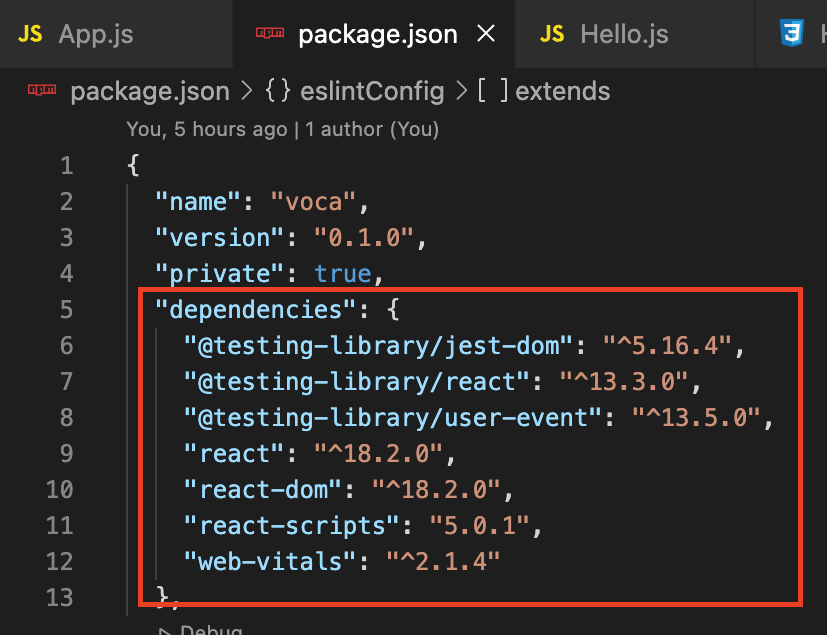The width and height of the screenshot is (827, 635).
Task: Click the "^5.16.4" version value
Action: click(667, 346)
